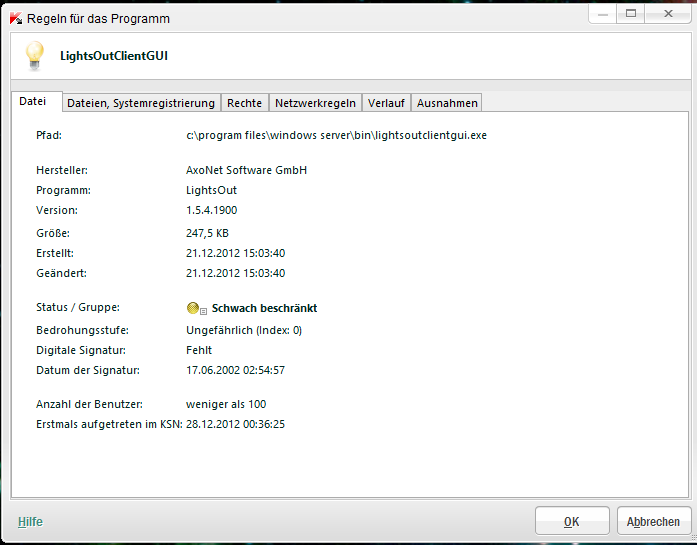
Task: Click the Geändert date value
Action: (x=236, y=273)
